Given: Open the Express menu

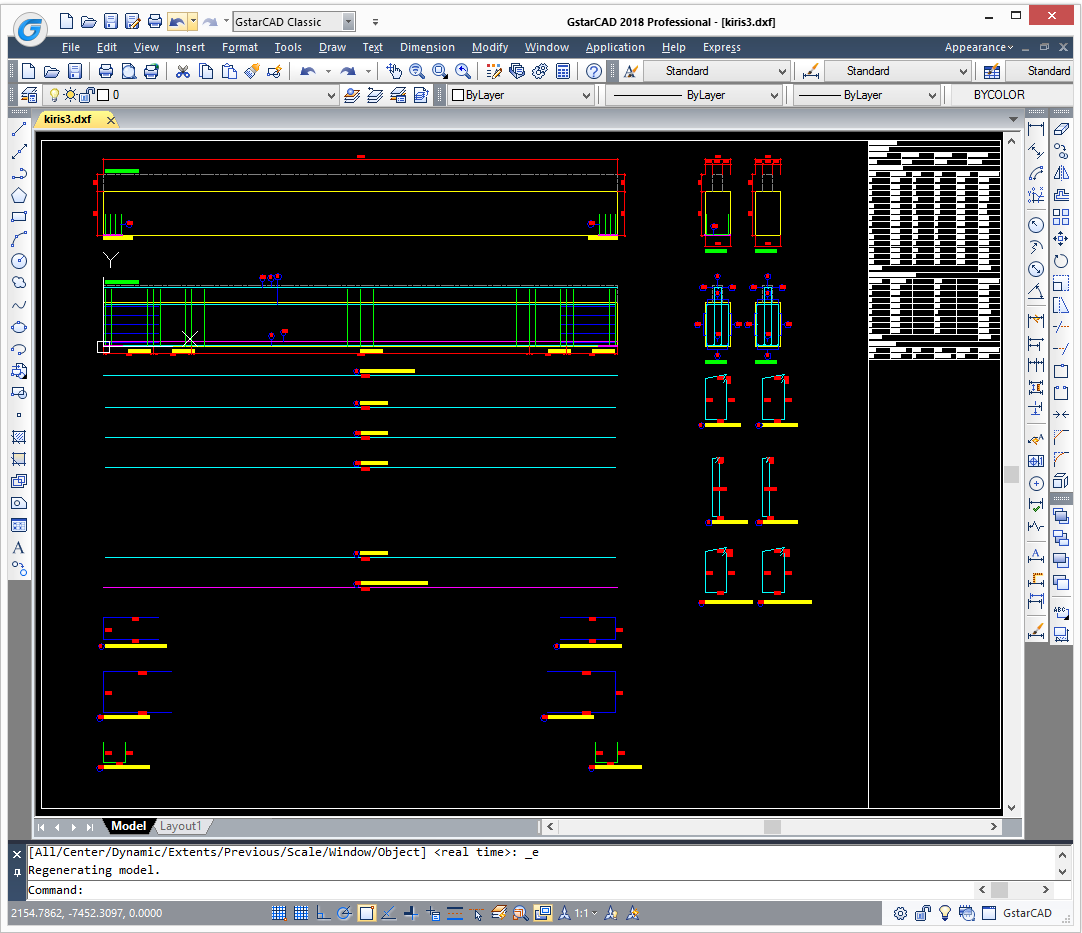Looking at the screenshot, I should point(722,47).
